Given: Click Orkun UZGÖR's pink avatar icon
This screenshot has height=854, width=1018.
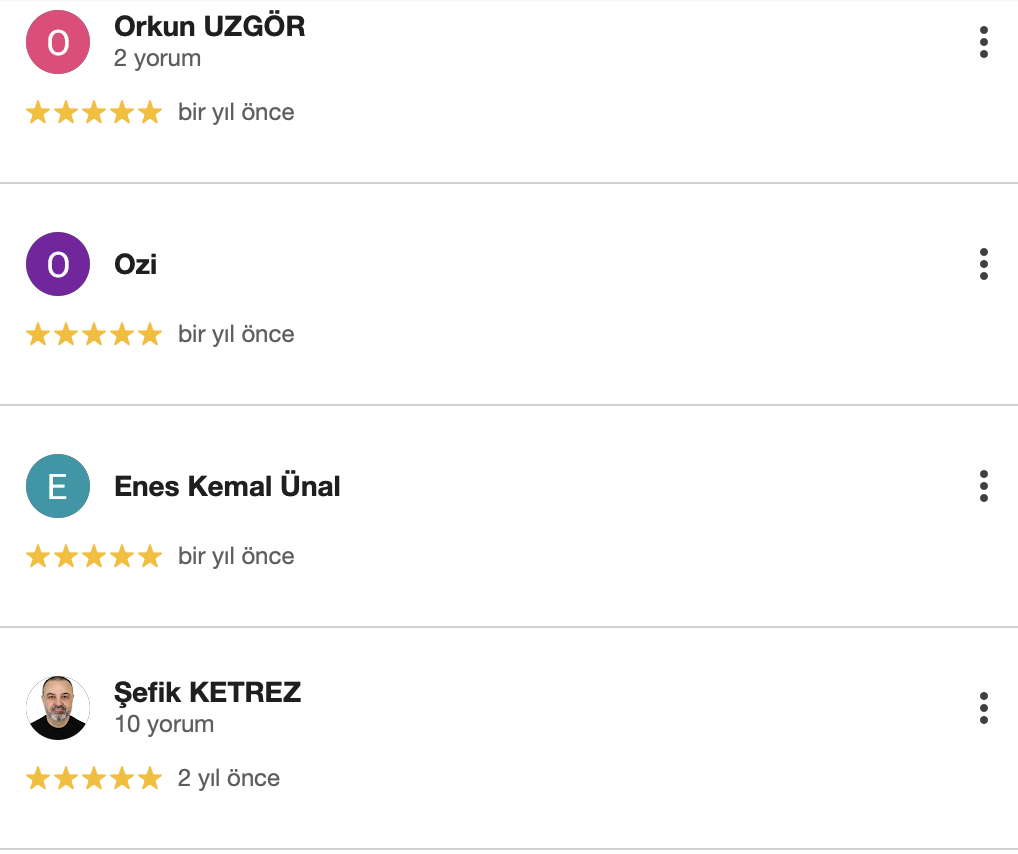Looking at the screenshot, I should [x=58, y=42].
